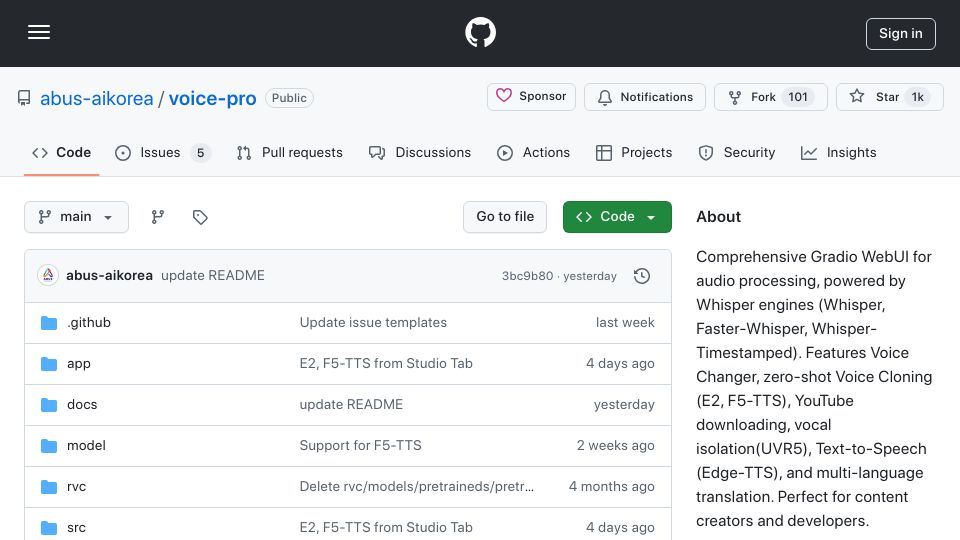Click the repository book icon
The height and width of the screenshot is (540, 960).
[24, 98]
